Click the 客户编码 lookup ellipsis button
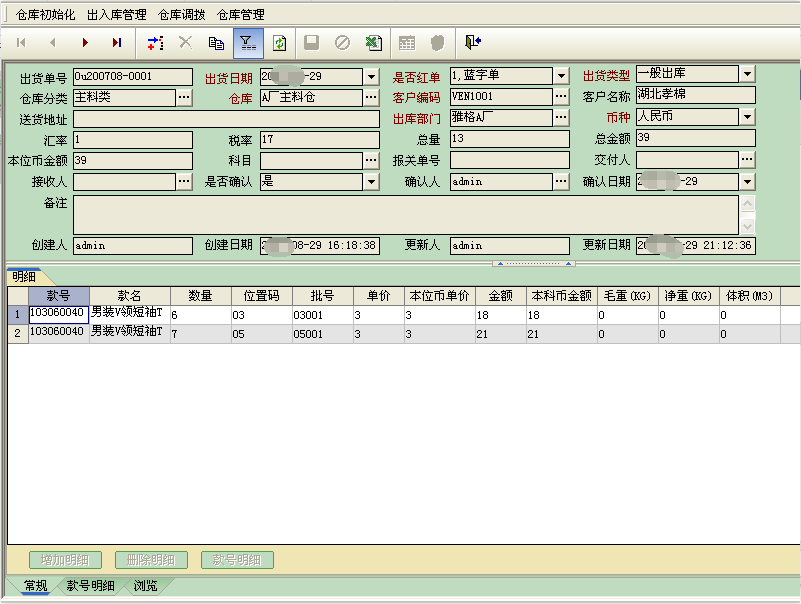This screenshot has height=604, width=801. tap(561, 97)
